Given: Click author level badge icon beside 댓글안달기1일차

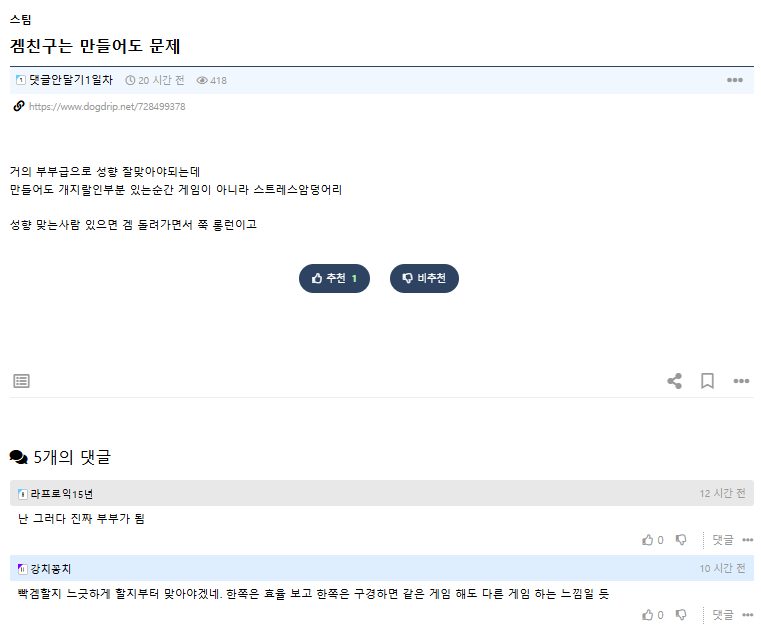Looking at the screenshot, I should coord(21,80).
